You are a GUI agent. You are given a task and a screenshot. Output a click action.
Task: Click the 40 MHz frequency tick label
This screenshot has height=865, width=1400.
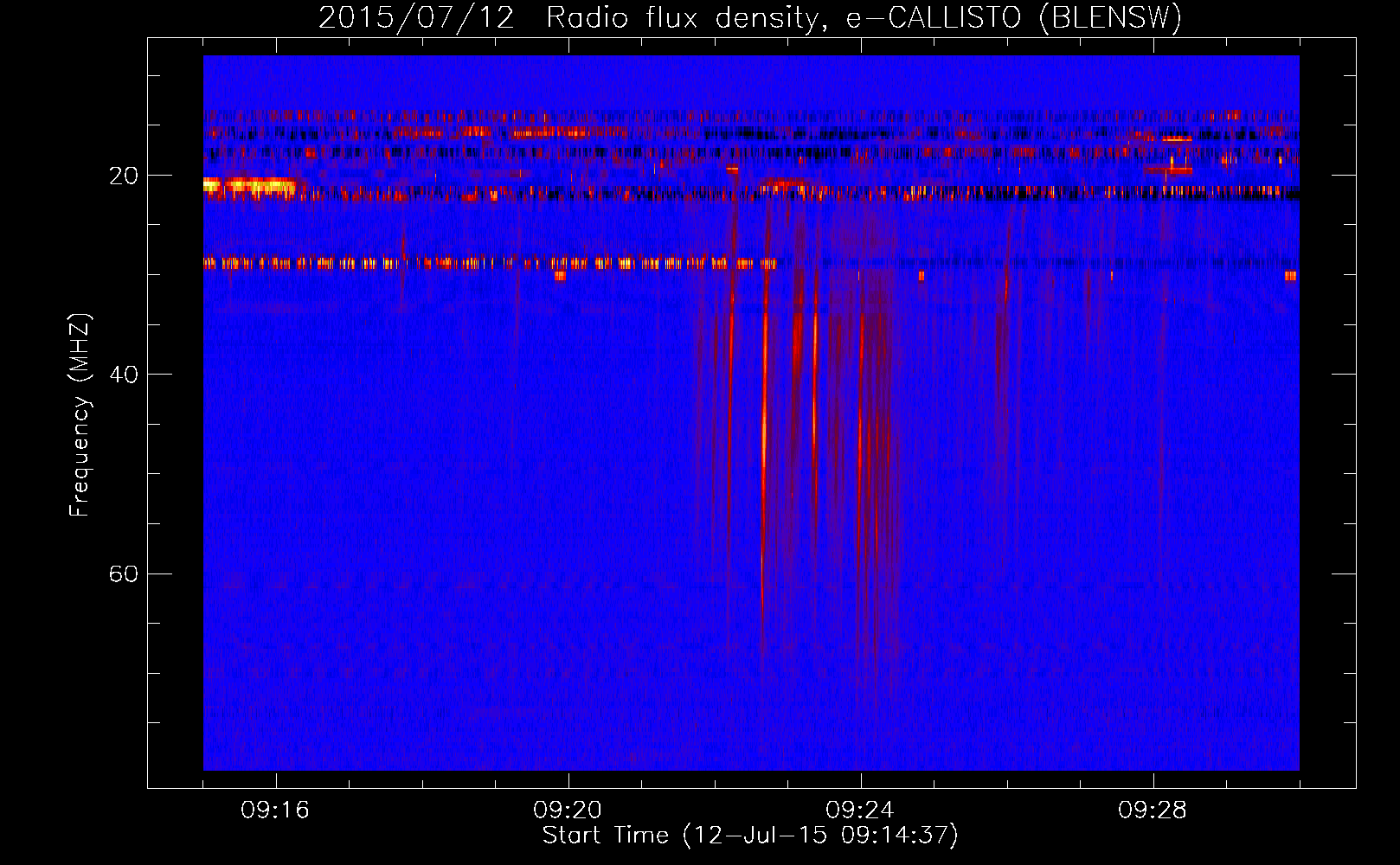(x=124, y=375)
